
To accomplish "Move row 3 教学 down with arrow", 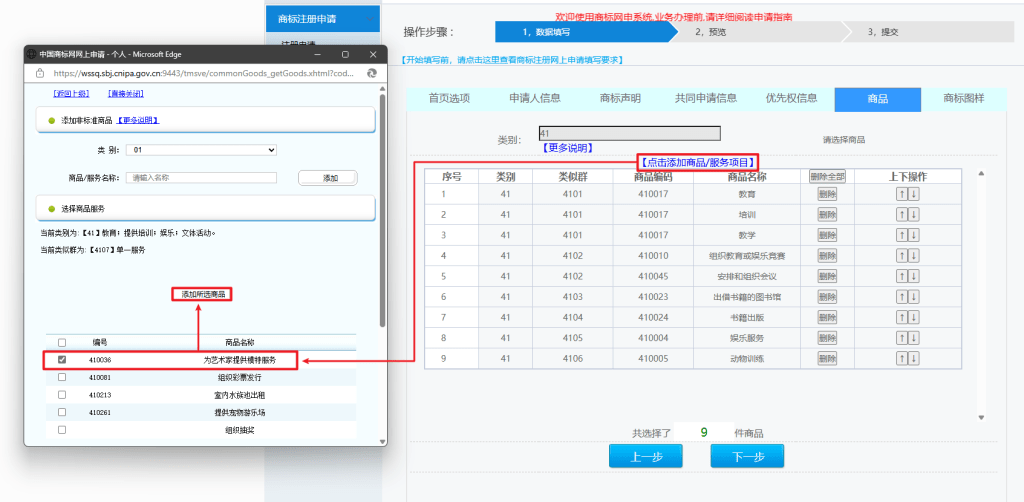I will pyautogui.click(x=914, y=235).
